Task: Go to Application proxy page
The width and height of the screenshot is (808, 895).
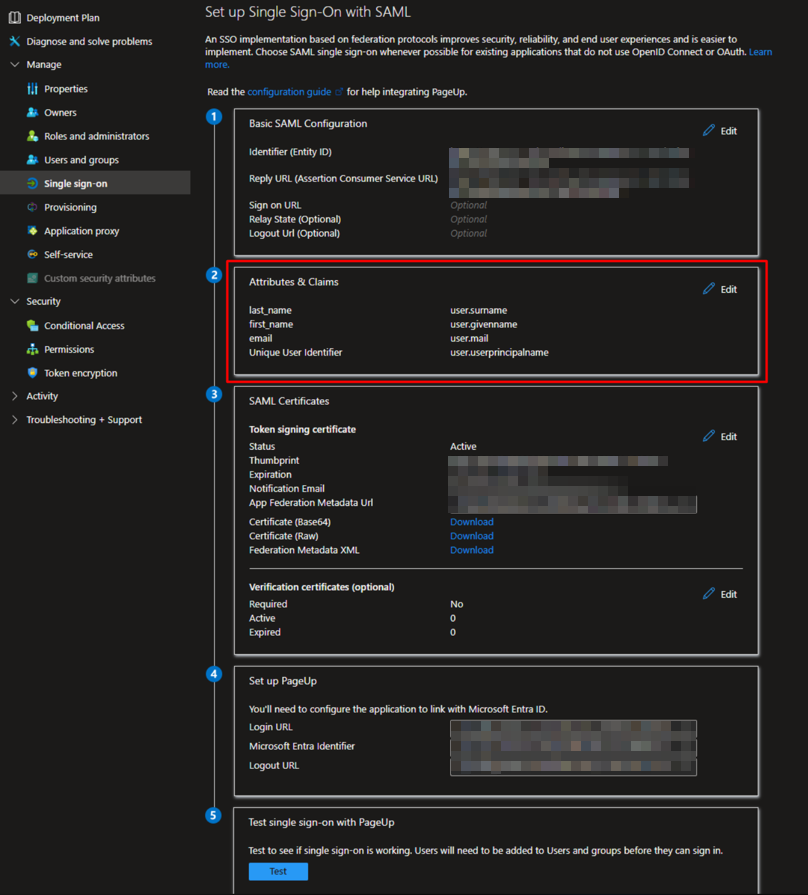Action: click(x=81, y=231)
